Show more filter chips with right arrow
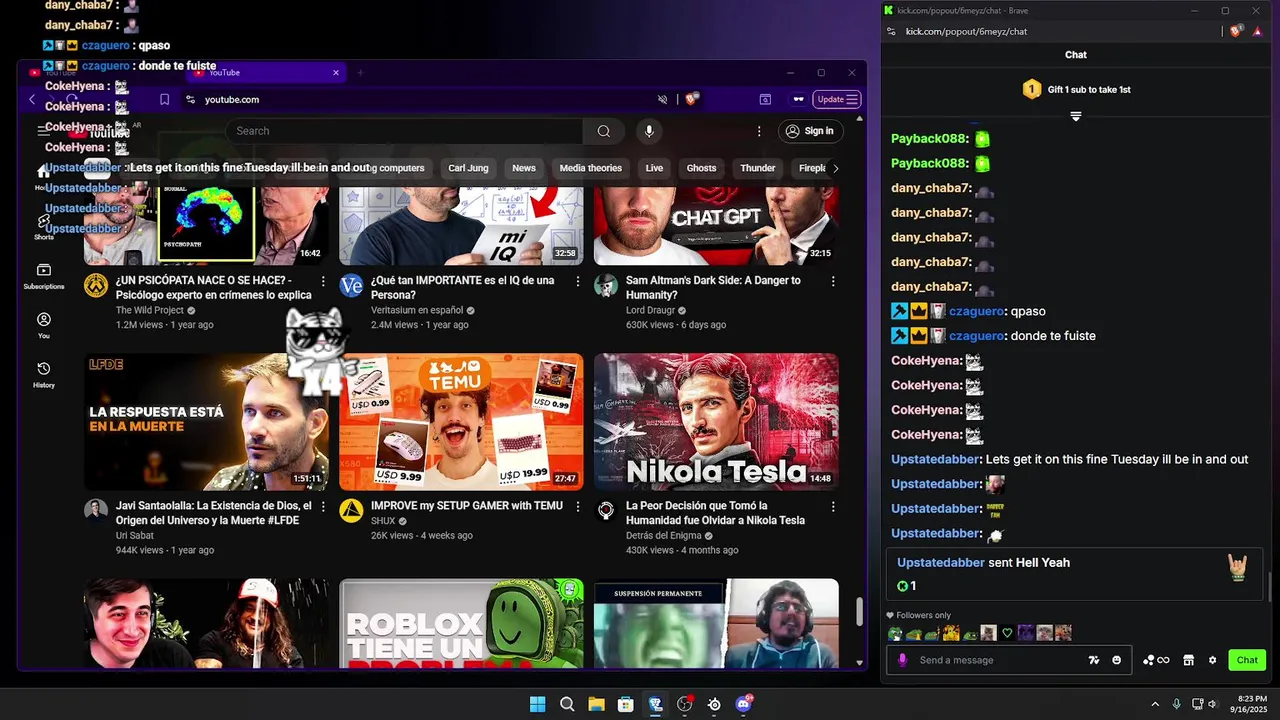The image size is (1280, 720). tap(835, 168)
